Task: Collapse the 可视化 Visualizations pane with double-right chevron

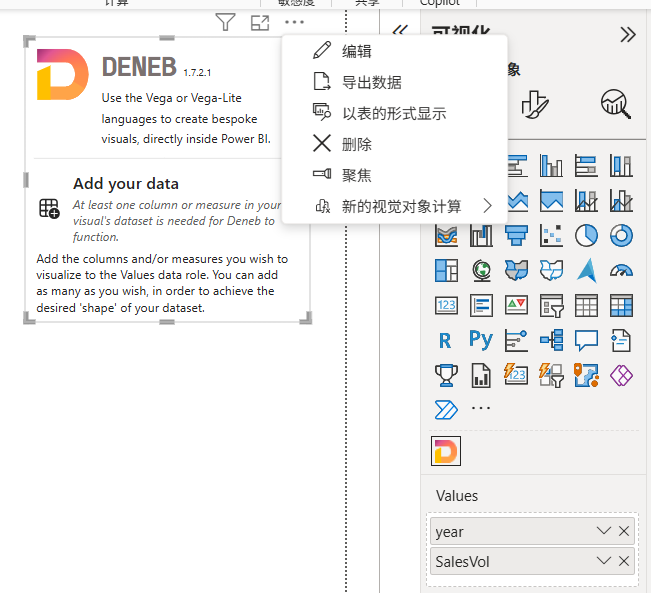Action: (x=628, y=34)
